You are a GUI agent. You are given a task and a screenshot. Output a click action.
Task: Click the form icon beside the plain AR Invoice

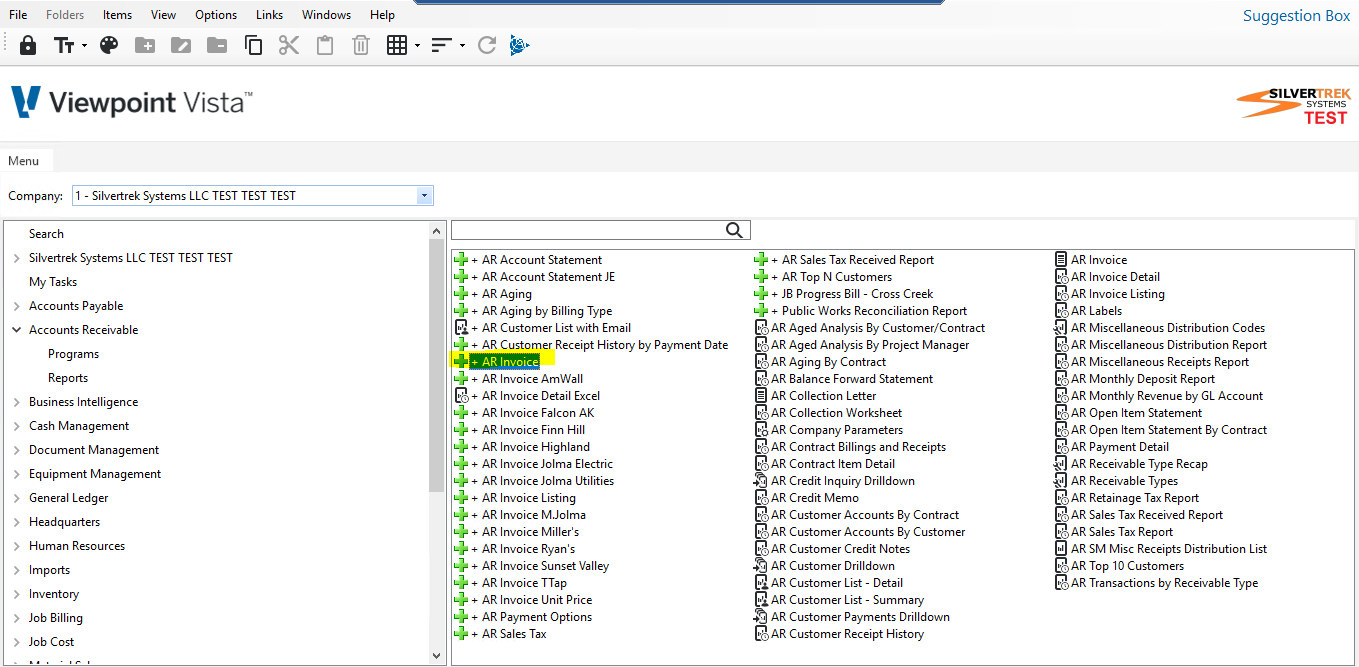pyautogui.click(x=1061, y=260)
